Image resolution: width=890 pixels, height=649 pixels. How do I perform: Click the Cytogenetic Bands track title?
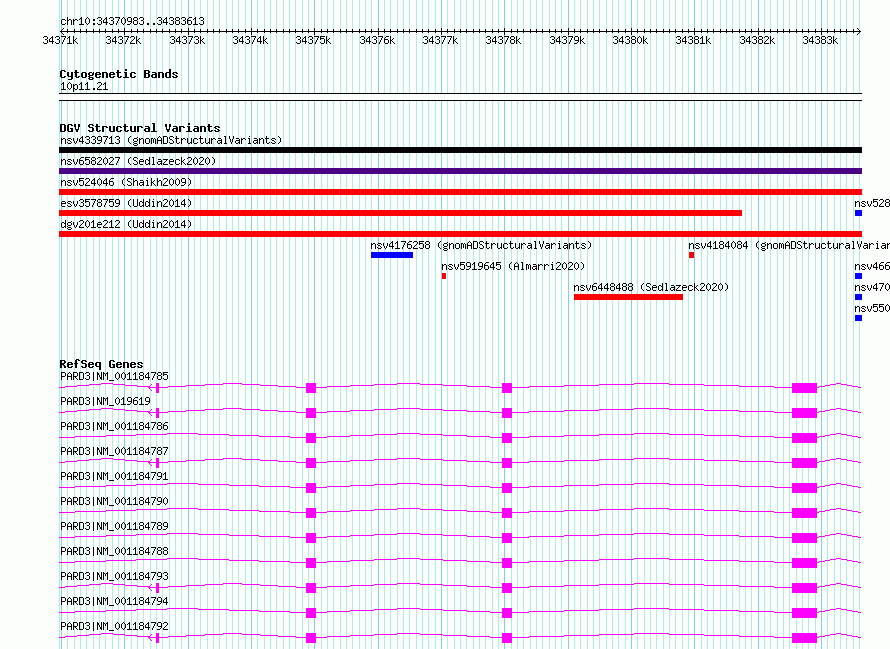click(119, 74)
